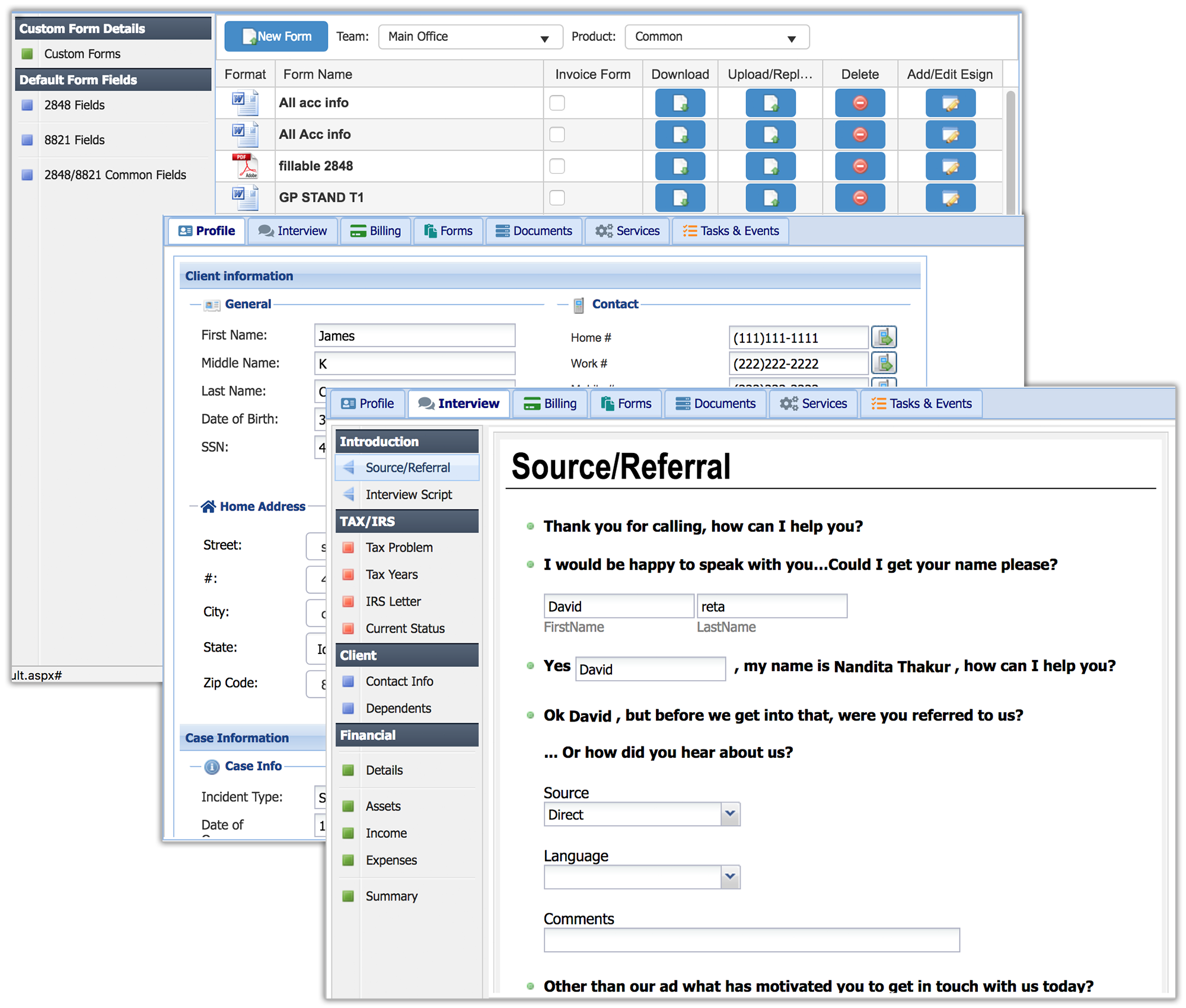Open the fillable 2848 PDF file icon
1186x1008 pixels.
pyautogui.click(x=246, y=166)
